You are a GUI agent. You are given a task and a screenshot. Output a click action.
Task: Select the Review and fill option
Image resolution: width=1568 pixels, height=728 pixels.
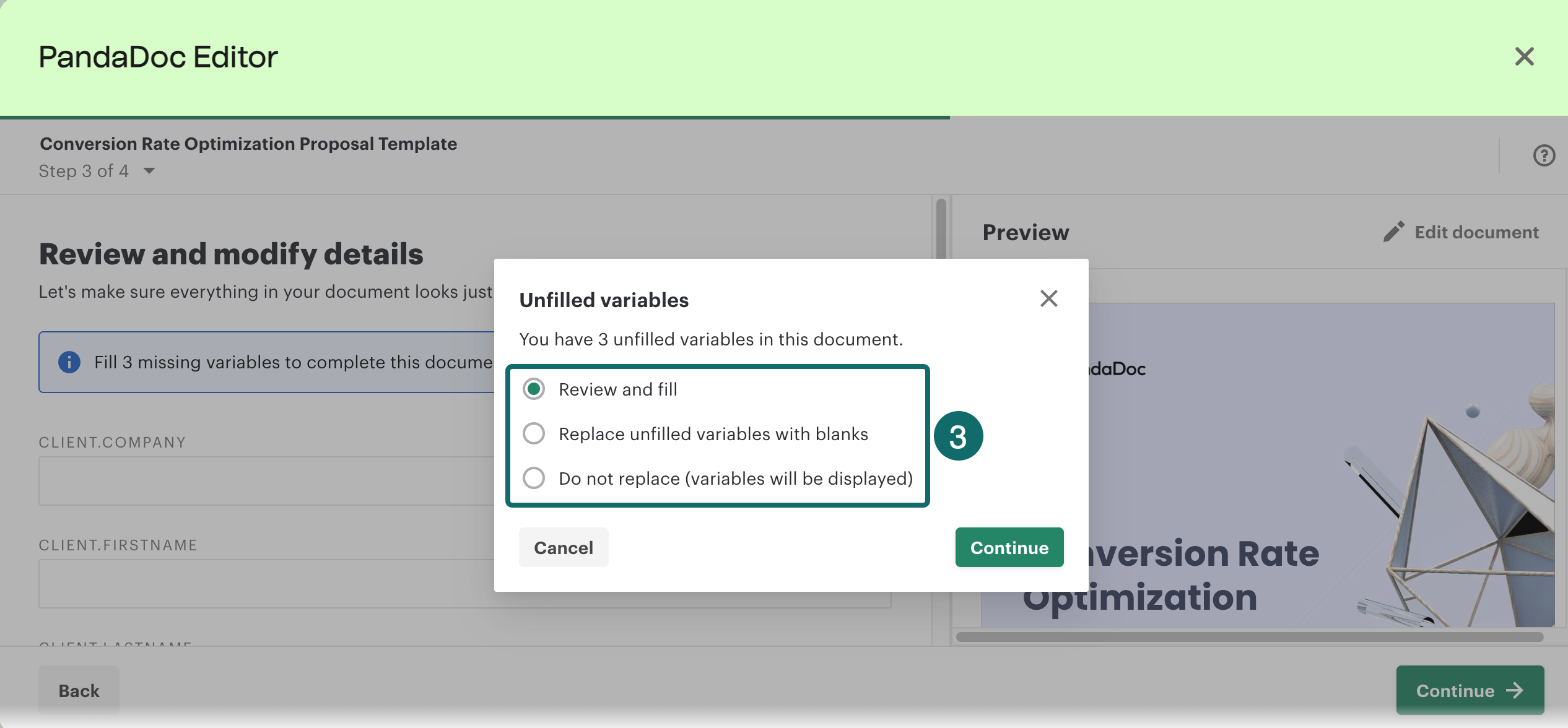tap(534, 389)
